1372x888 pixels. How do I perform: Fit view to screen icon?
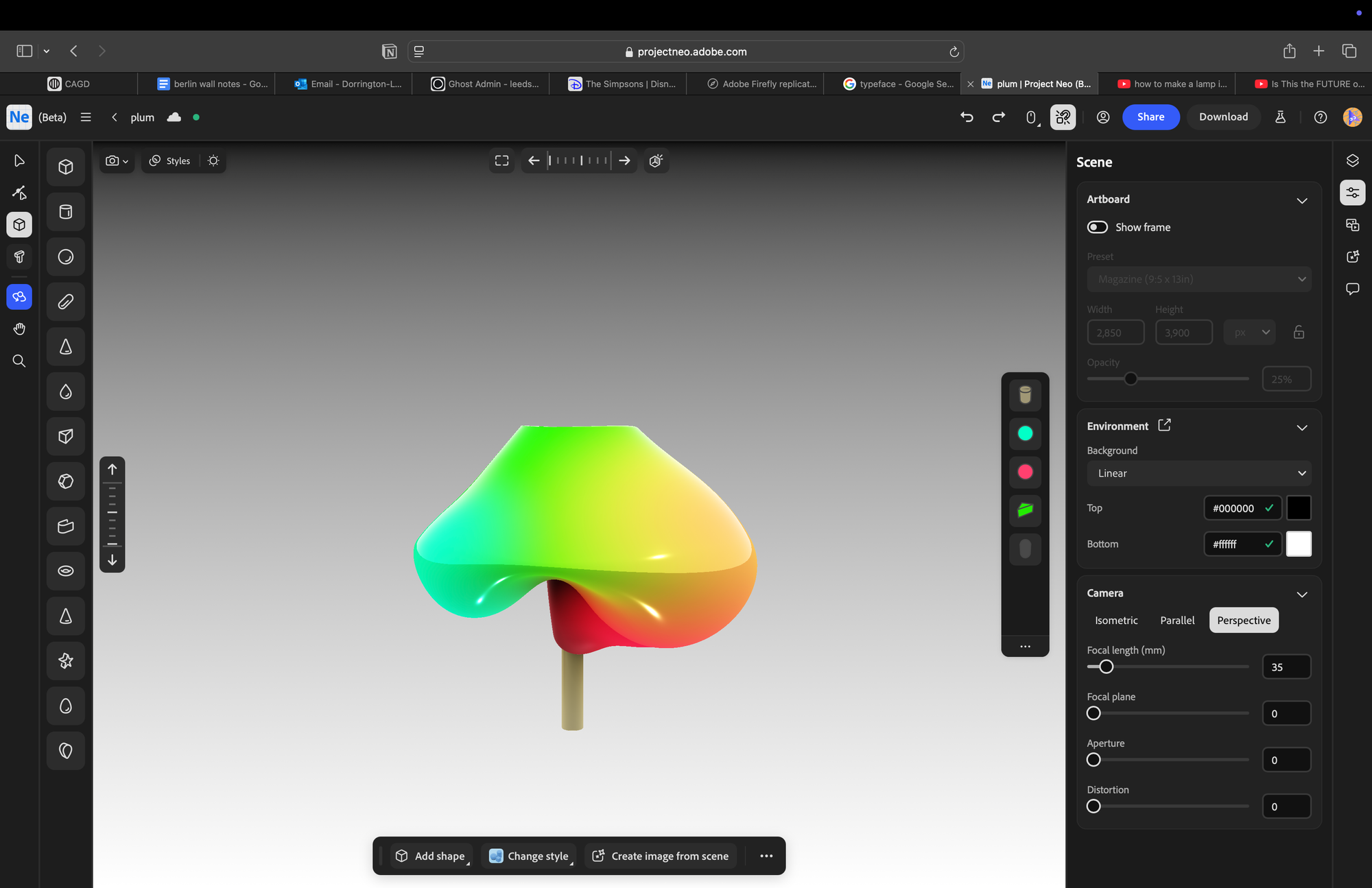click(x=501, y=160)
